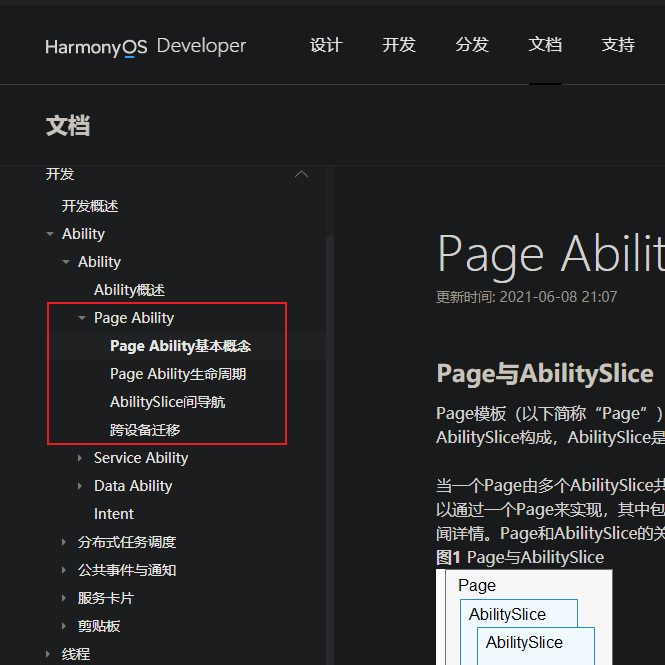Screen dimensions: 665x665
Task: Select Data Ability tree label
Action: coord(133,486)
